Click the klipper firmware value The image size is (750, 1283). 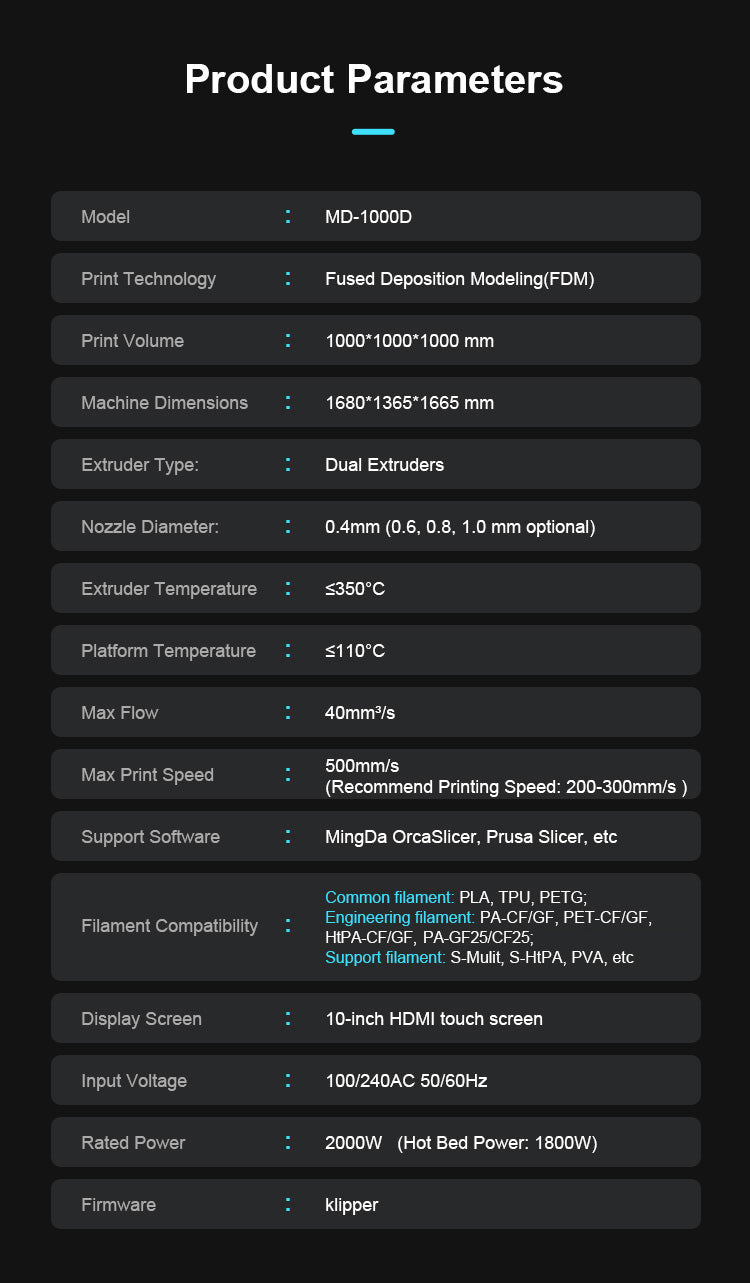(352, 1205)
